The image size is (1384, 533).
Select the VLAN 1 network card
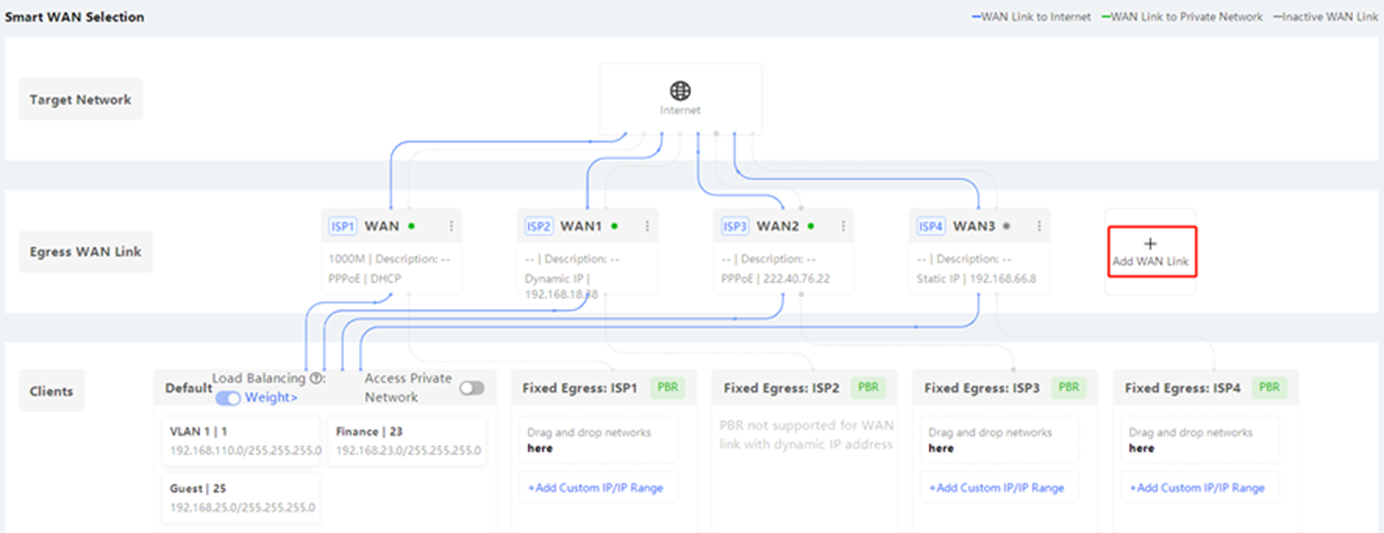pyautogui.click(x=241, y=441)
